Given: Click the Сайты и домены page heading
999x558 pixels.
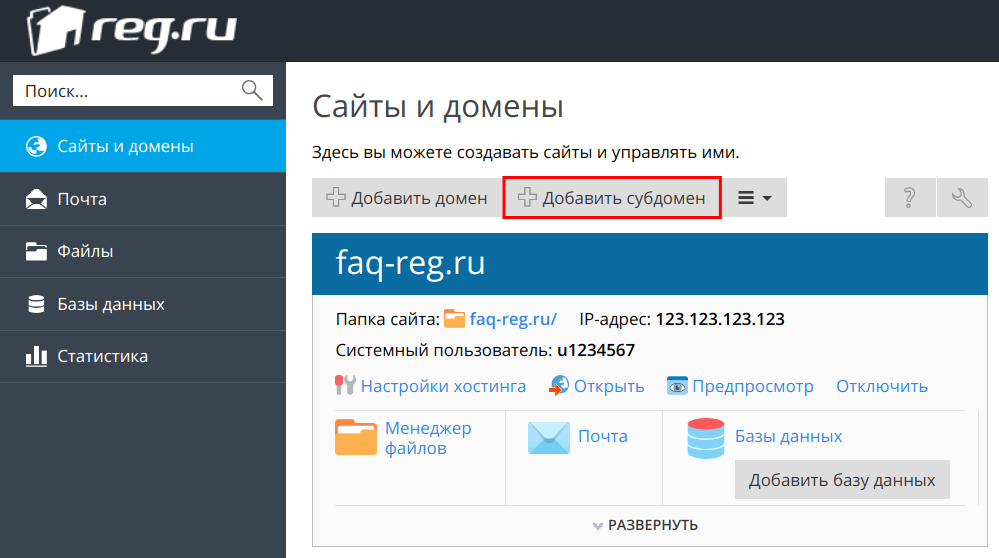Looking at the screenshot, I should point(438,106).
